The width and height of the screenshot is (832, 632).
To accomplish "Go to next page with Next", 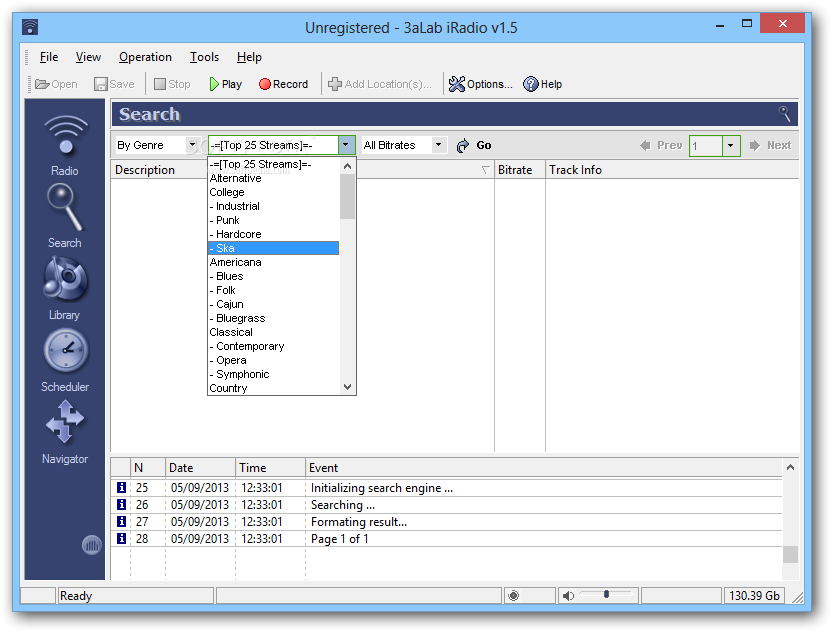I will pyautogui.click(x=770, y=145).
